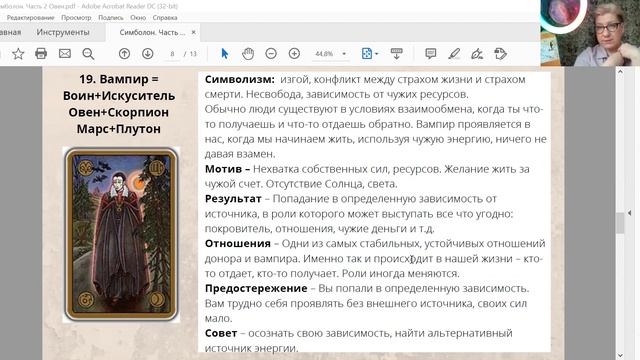Print the document using the printer icon
640x360 pixels.
(41, 53)
